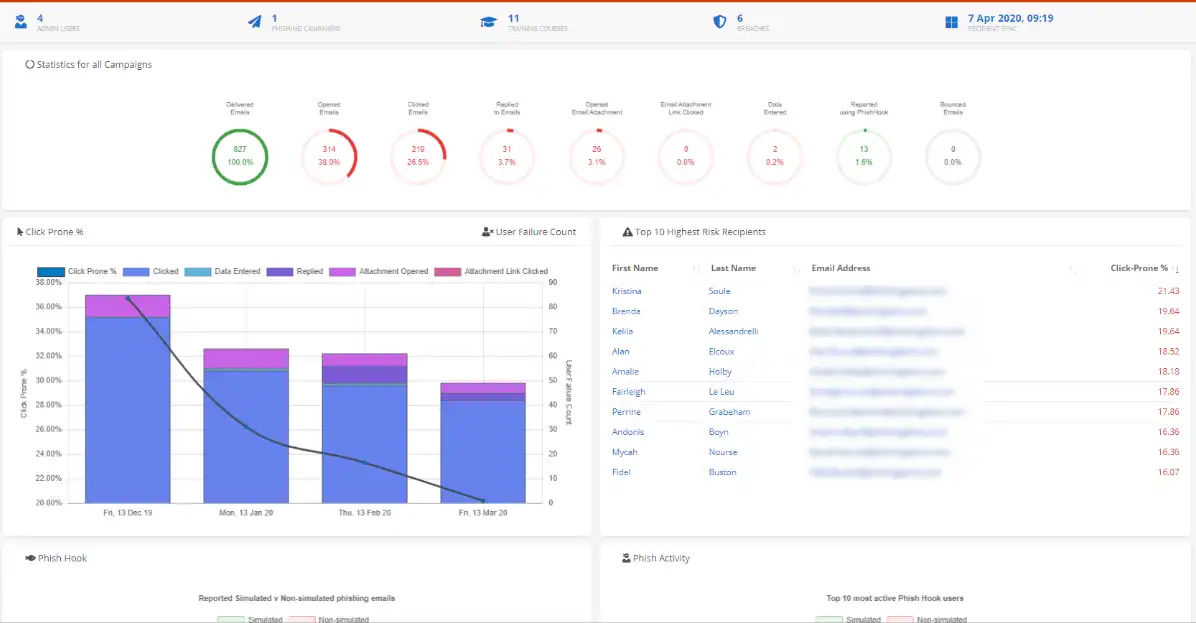Click the warning triangle icon beside Top 10 Highest Risk Recipients
The height and width of the screenshot is (623, 1196).
[x=627, y=232]
